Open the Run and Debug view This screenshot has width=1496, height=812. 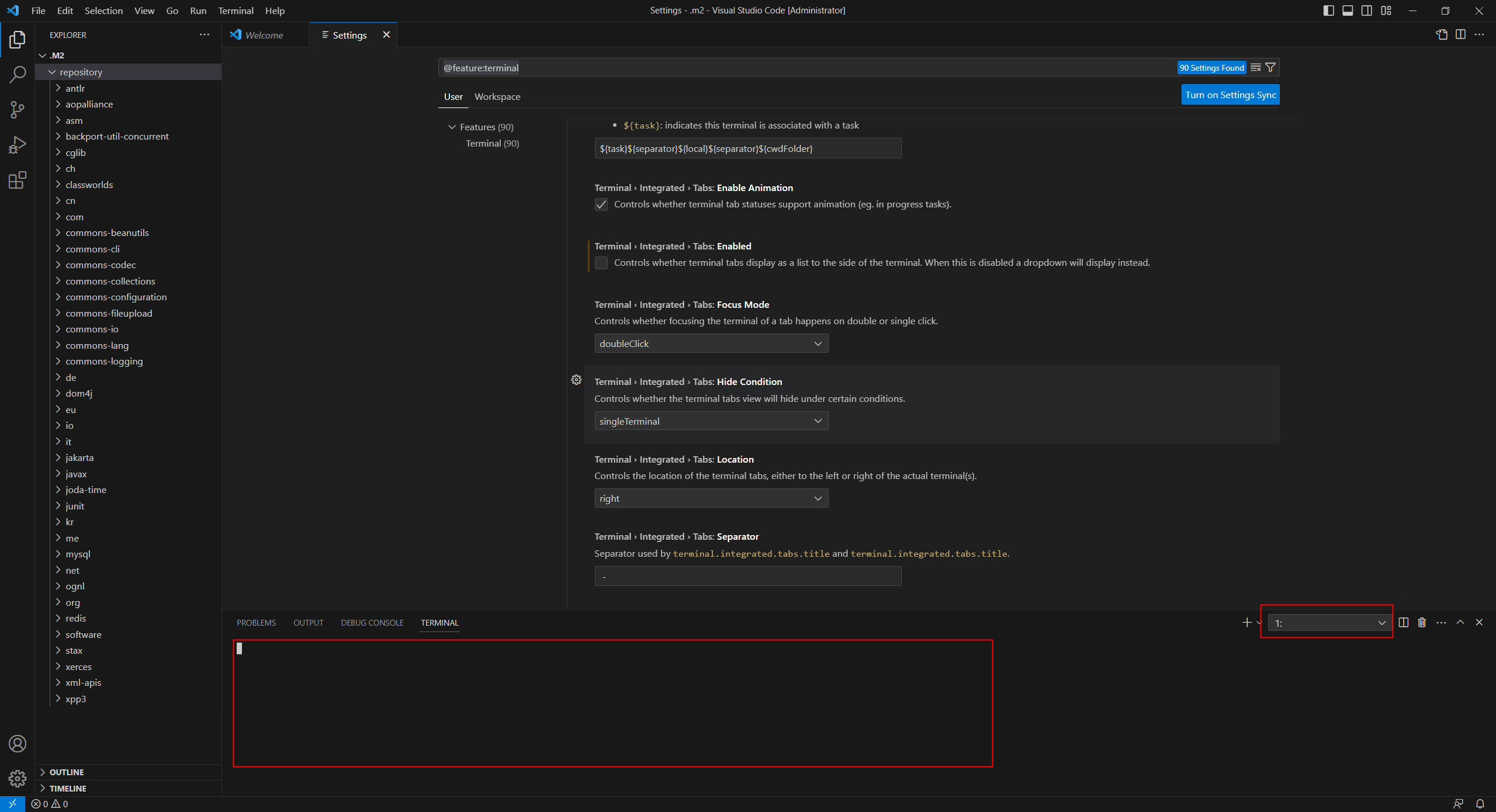18,144
